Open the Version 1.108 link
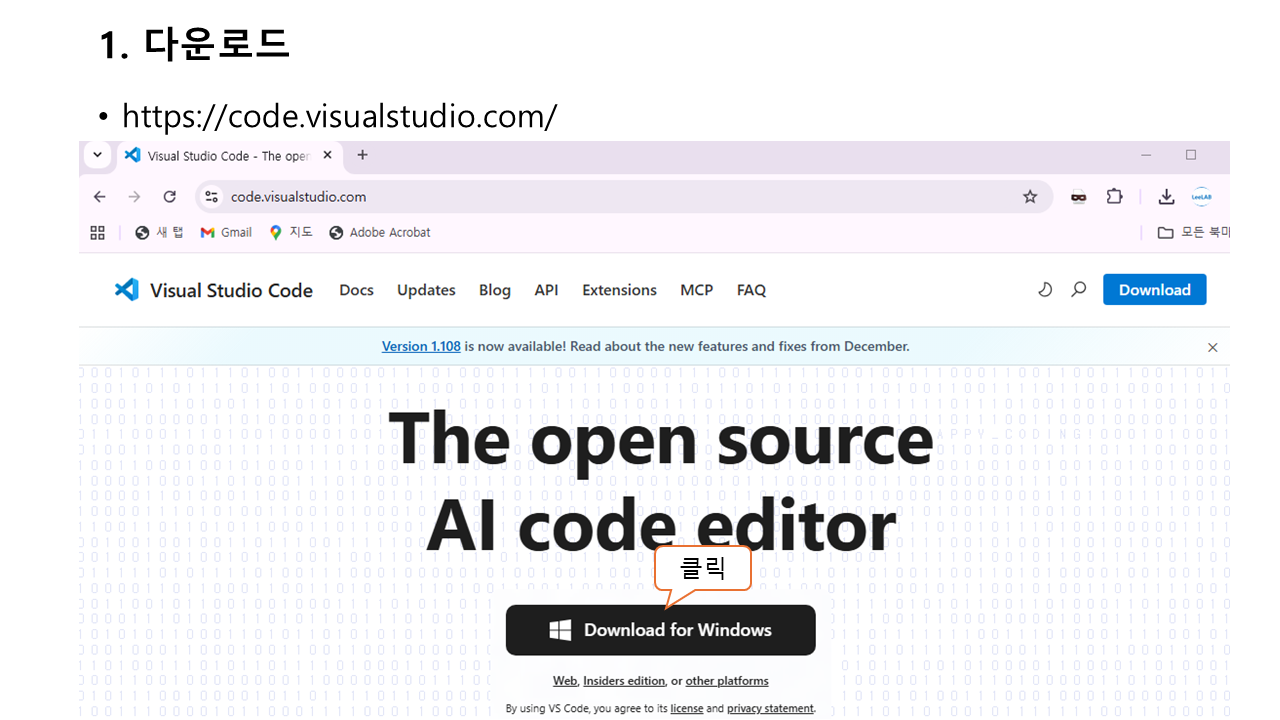The height and width of the screenshot is (720, 1280). coord(421,346)
